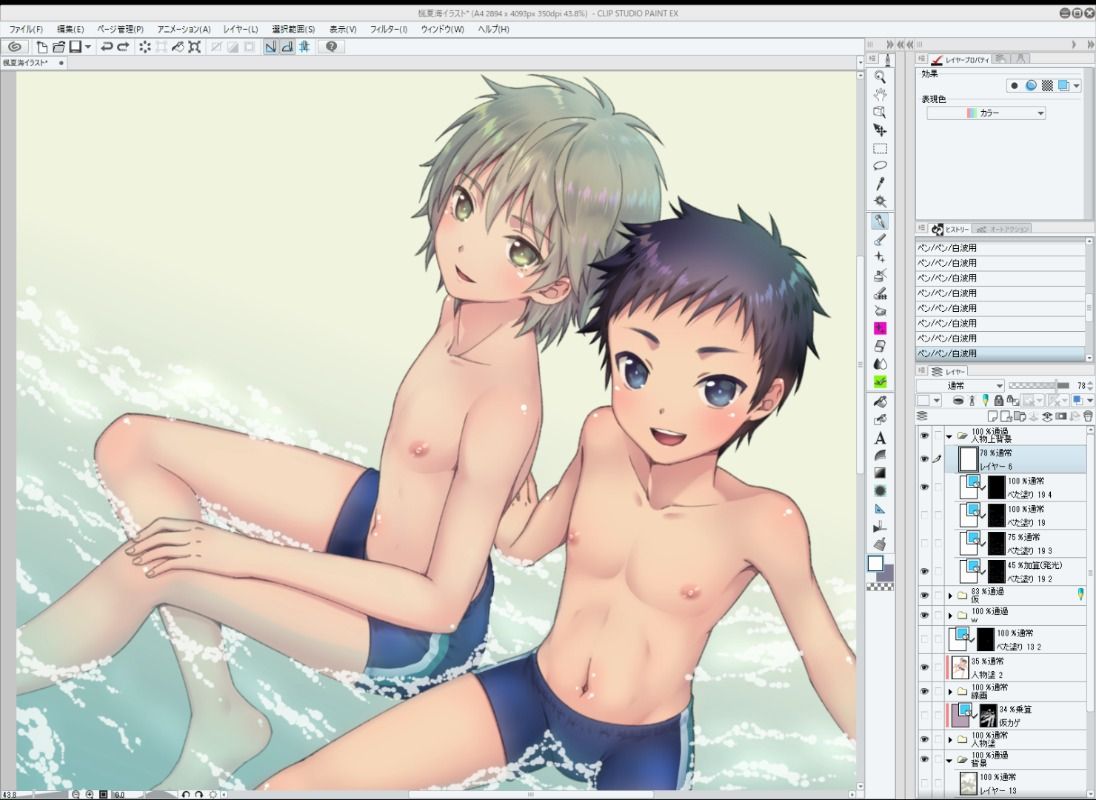The width and height of the screenshot is (1096, 800).
Task: Open Clip Studio launcher spiral icon
Action: point(15,47)
